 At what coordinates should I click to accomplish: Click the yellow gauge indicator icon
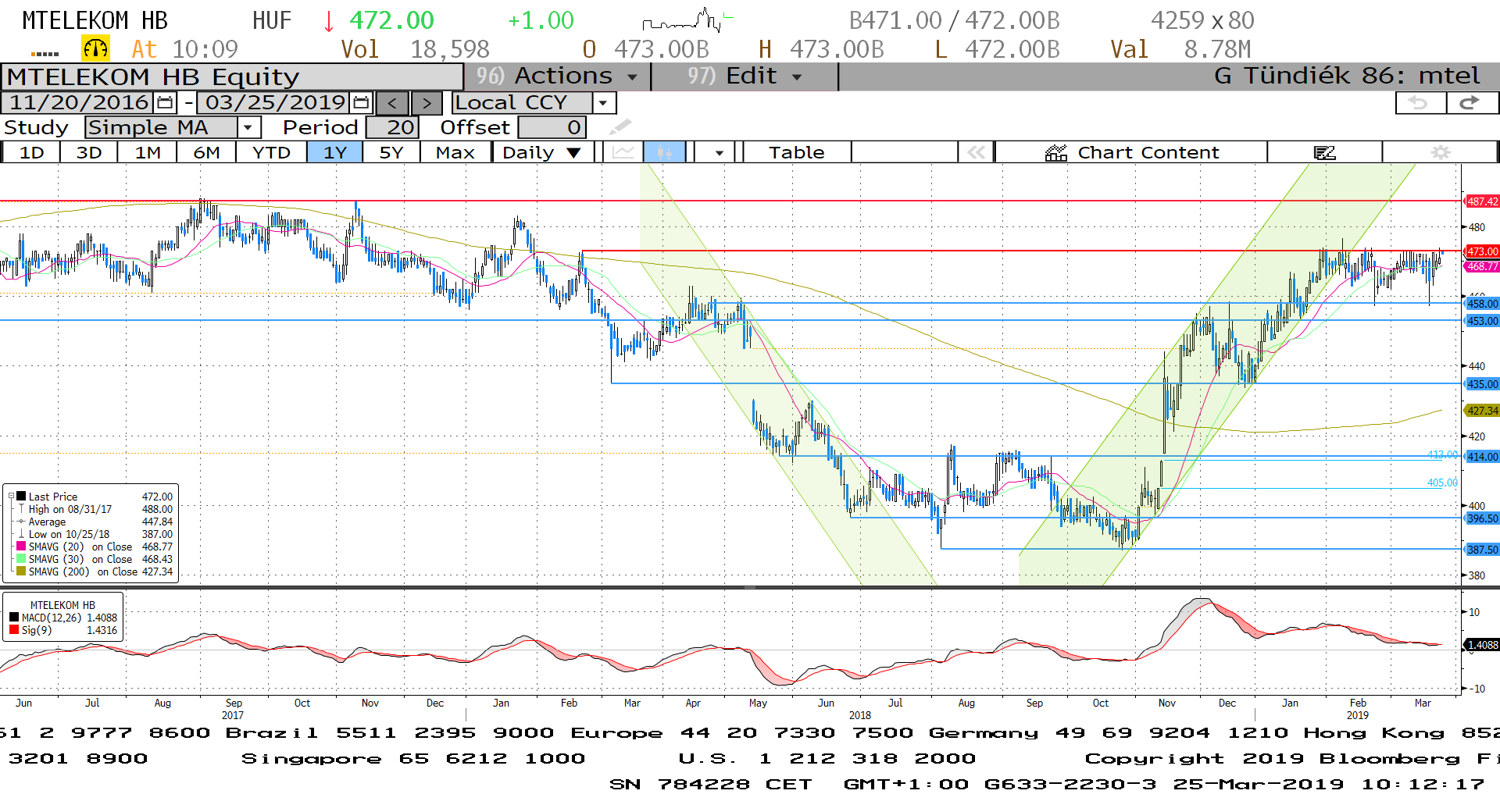95,48
